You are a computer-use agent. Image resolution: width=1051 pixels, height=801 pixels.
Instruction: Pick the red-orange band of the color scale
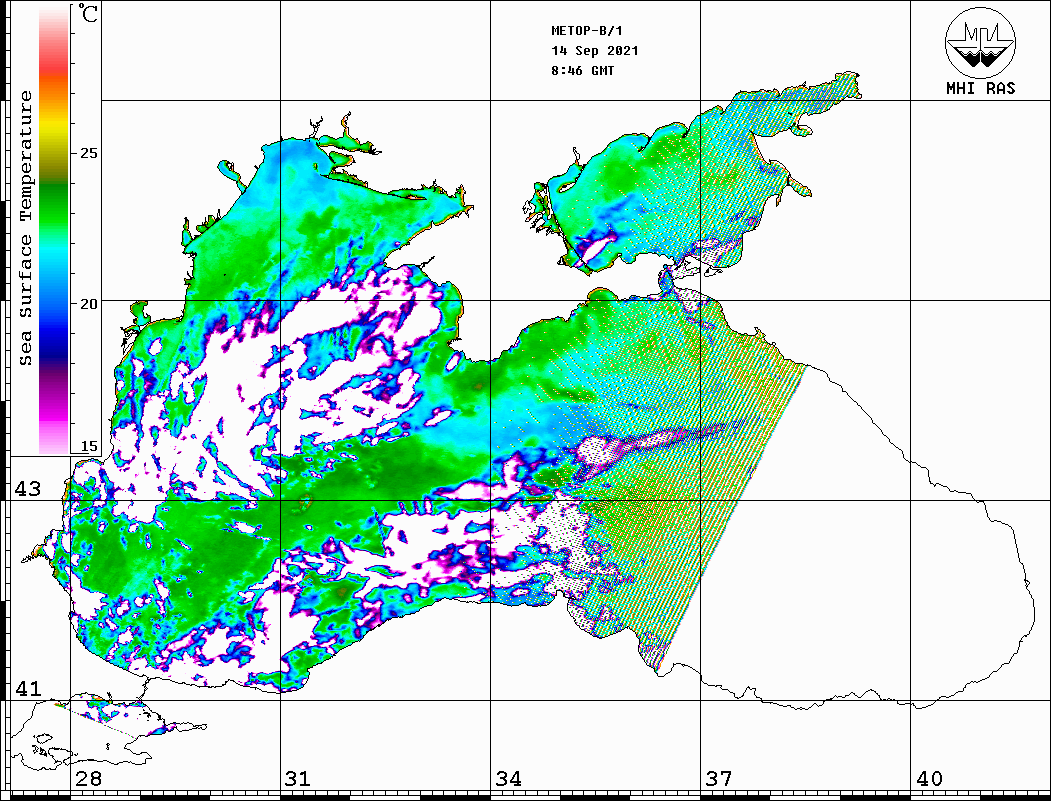pos(54,77)
